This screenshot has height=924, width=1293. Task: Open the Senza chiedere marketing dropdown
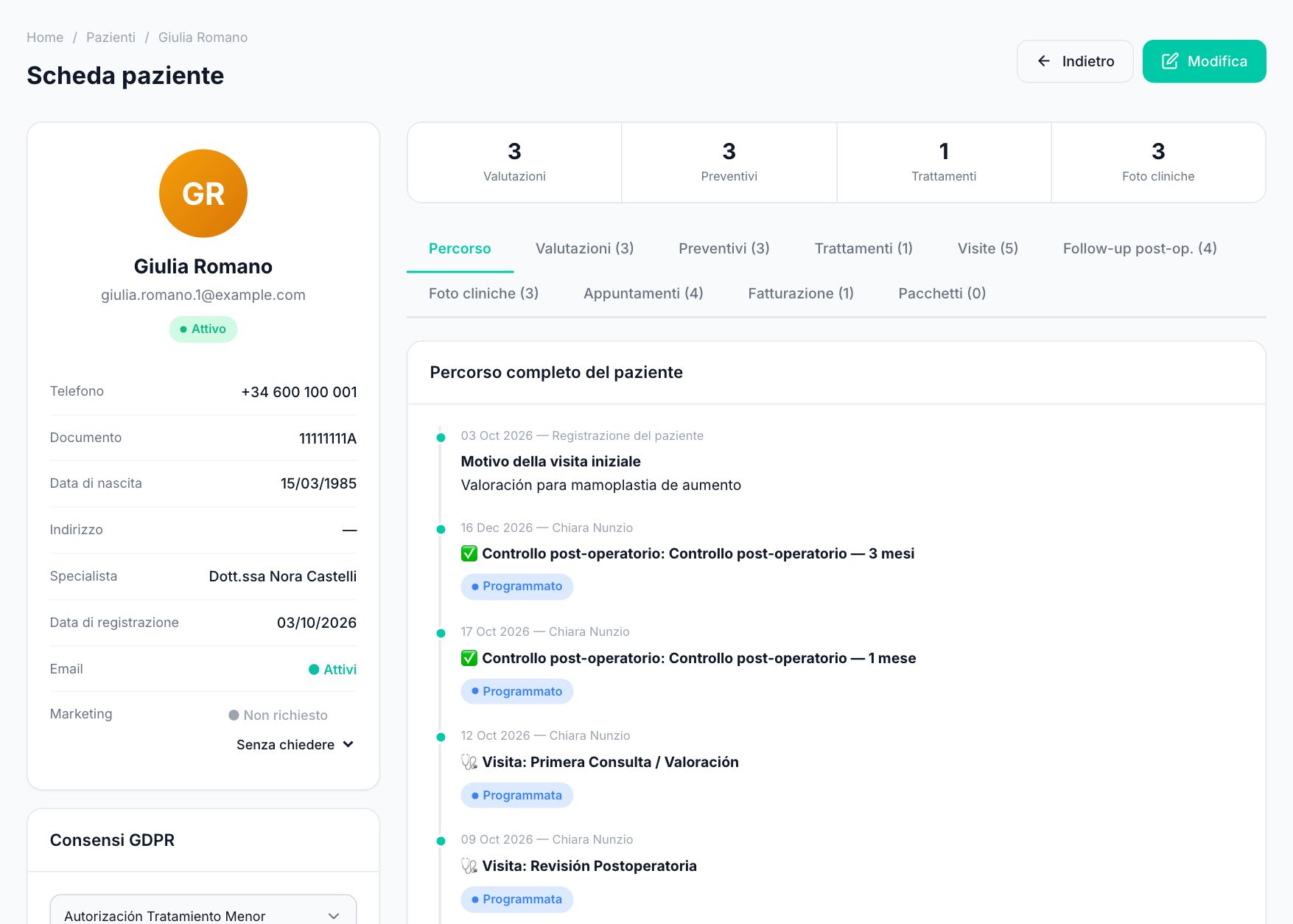pyautogui.click(x=295, y=744)
